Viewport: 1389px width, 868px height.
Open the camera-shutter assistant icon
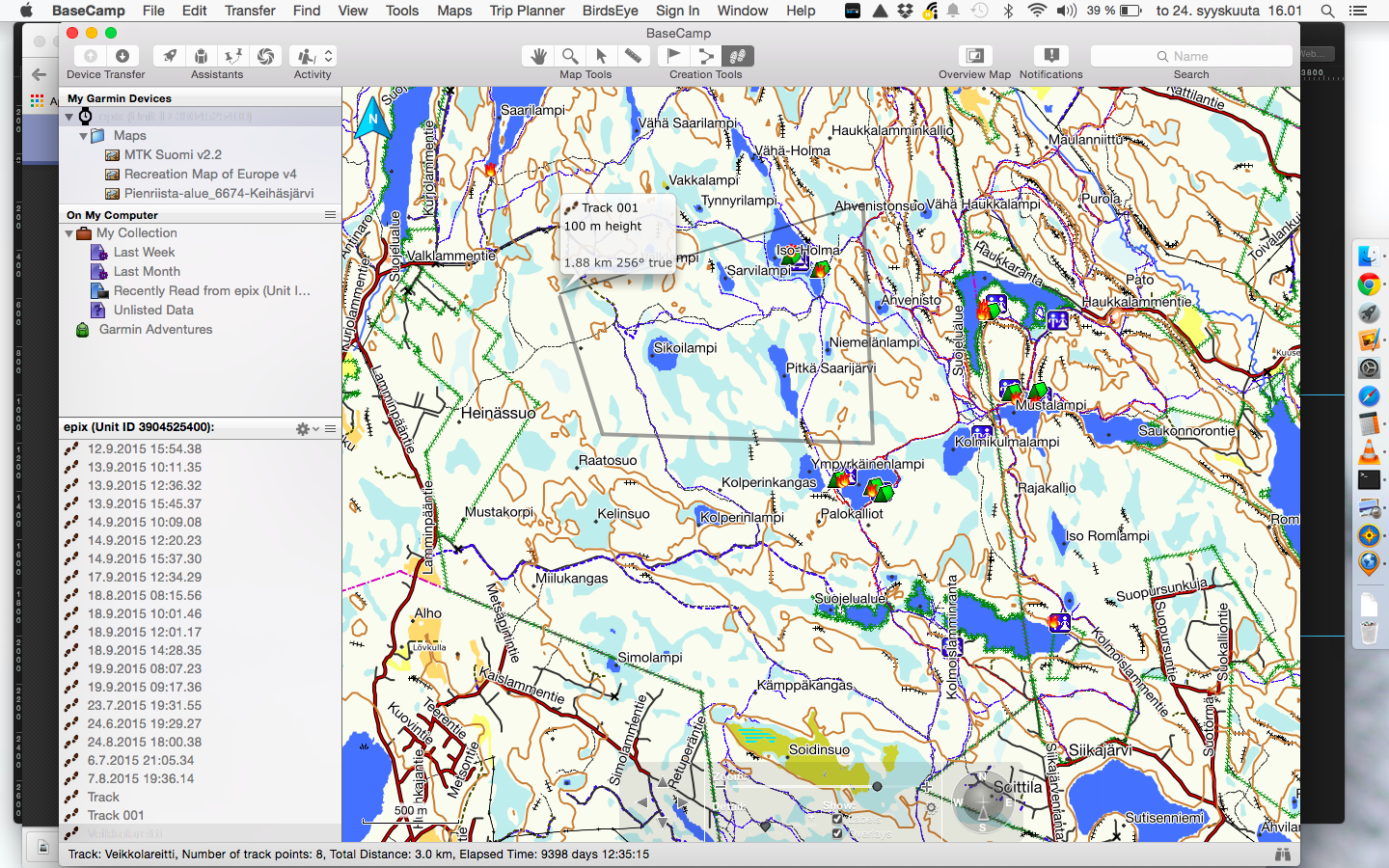(x=265, y=56)
